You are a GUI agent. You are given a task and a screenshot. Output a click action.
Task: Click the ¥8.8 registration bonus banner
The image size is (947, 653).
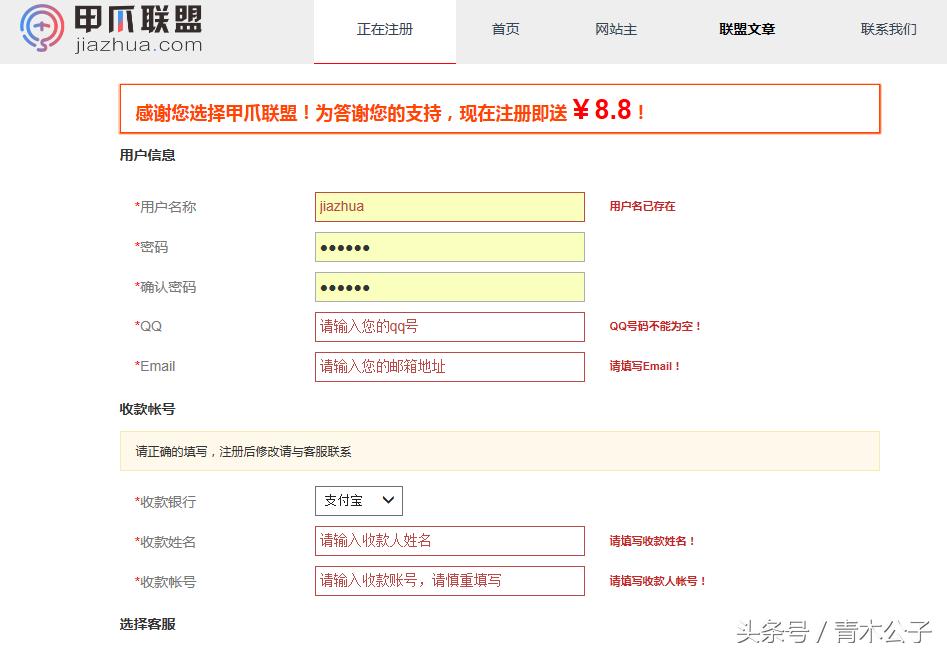click(500, 109)
